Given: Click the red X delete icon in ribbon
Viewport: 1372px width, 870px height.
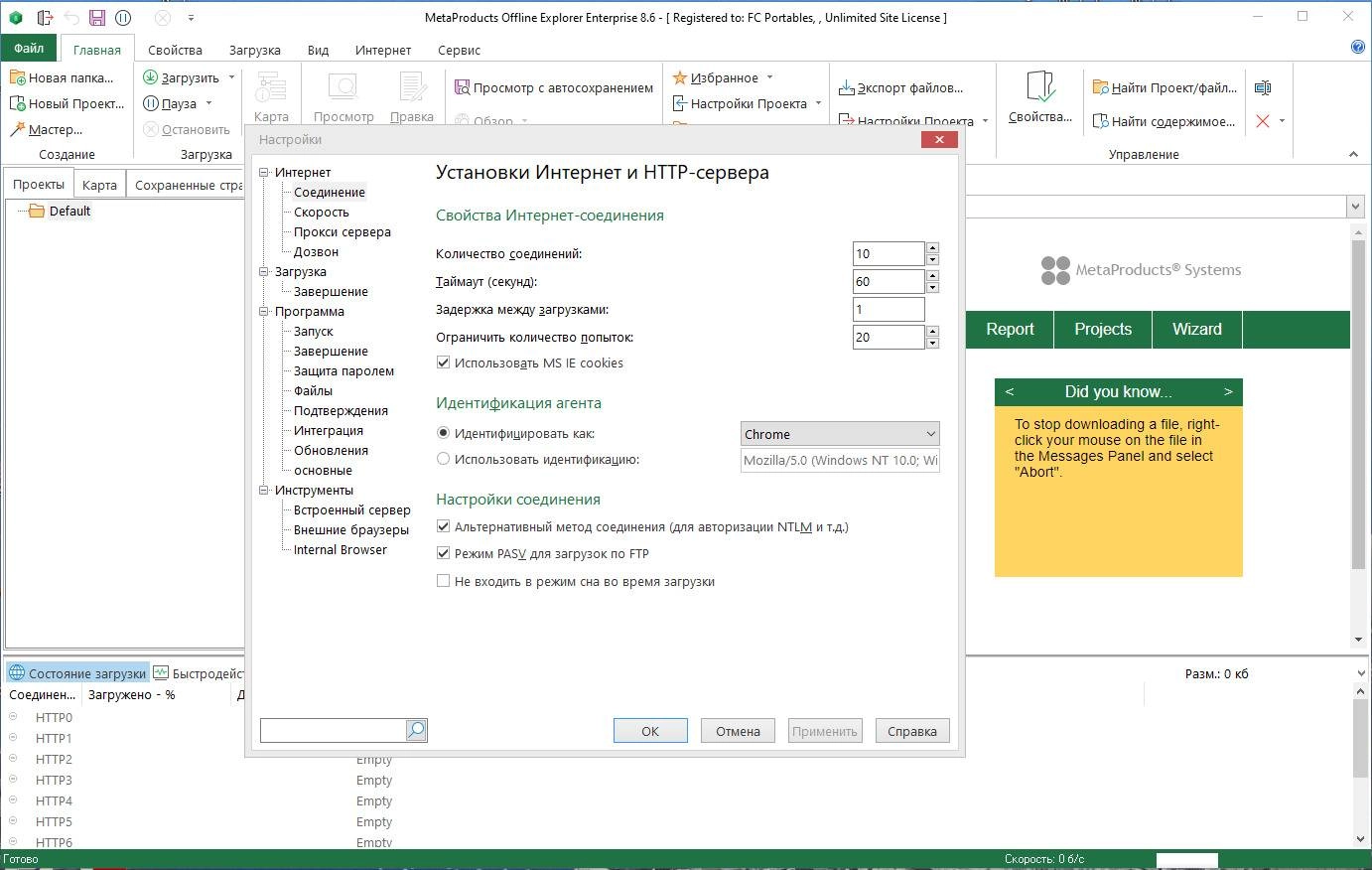Looking at the screenshot, I should coord(1263,121).
